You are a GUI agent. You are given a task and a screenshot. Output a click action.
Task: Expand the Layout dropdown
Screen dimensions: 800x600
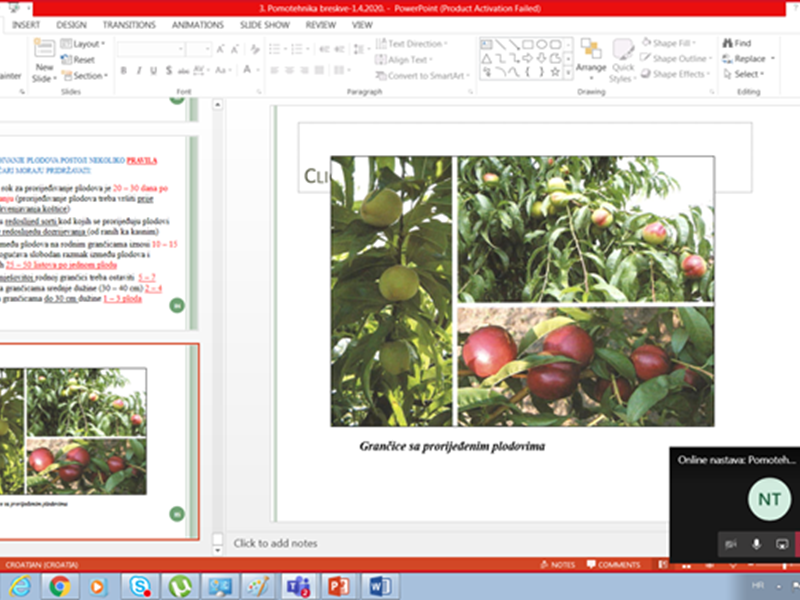click(x=84, y=44)
